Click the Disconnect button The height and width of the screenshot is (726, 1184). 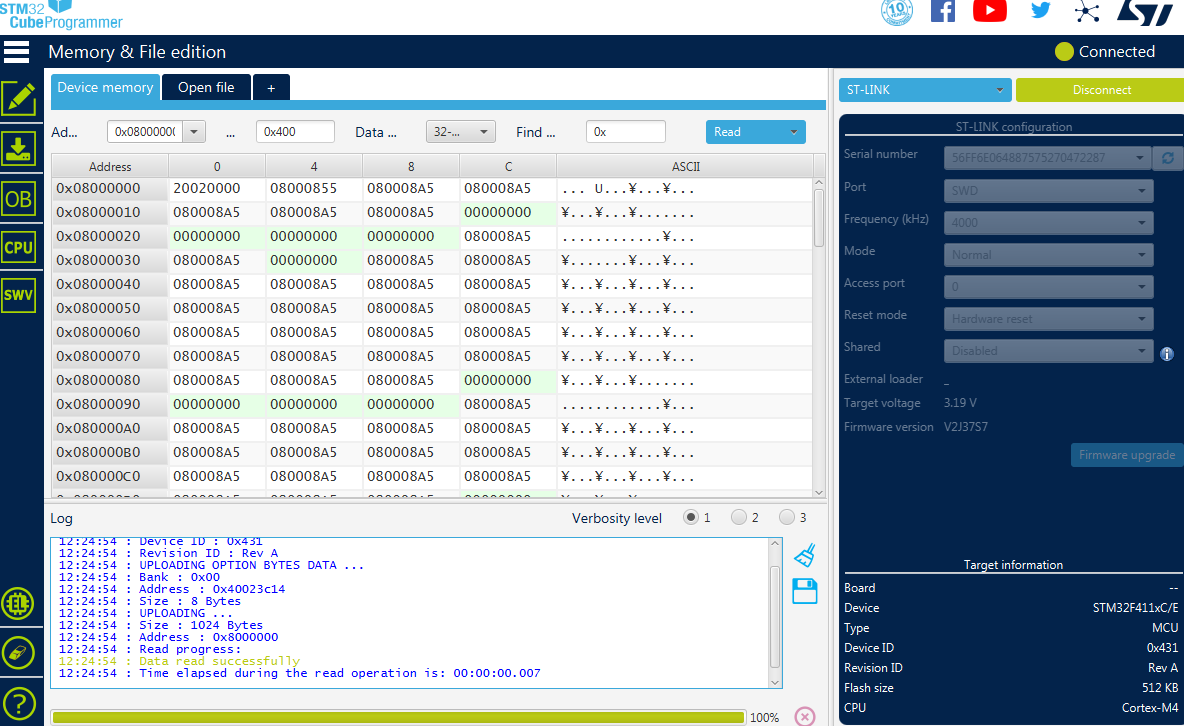click(1102, 90)
